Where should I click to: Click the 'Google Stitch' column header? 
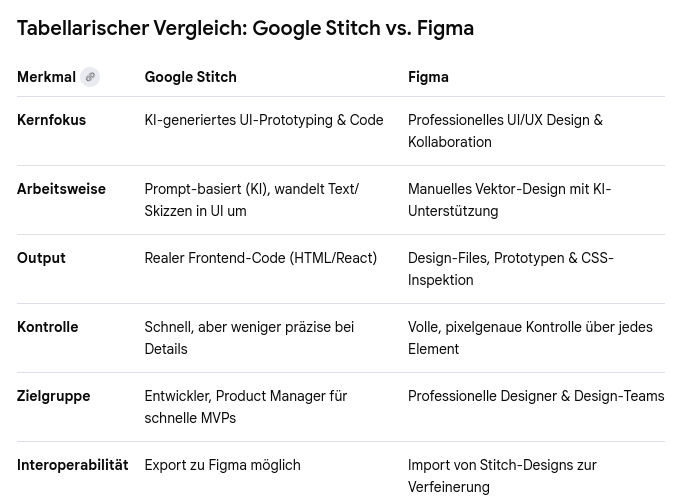click(x=190, y=77)
